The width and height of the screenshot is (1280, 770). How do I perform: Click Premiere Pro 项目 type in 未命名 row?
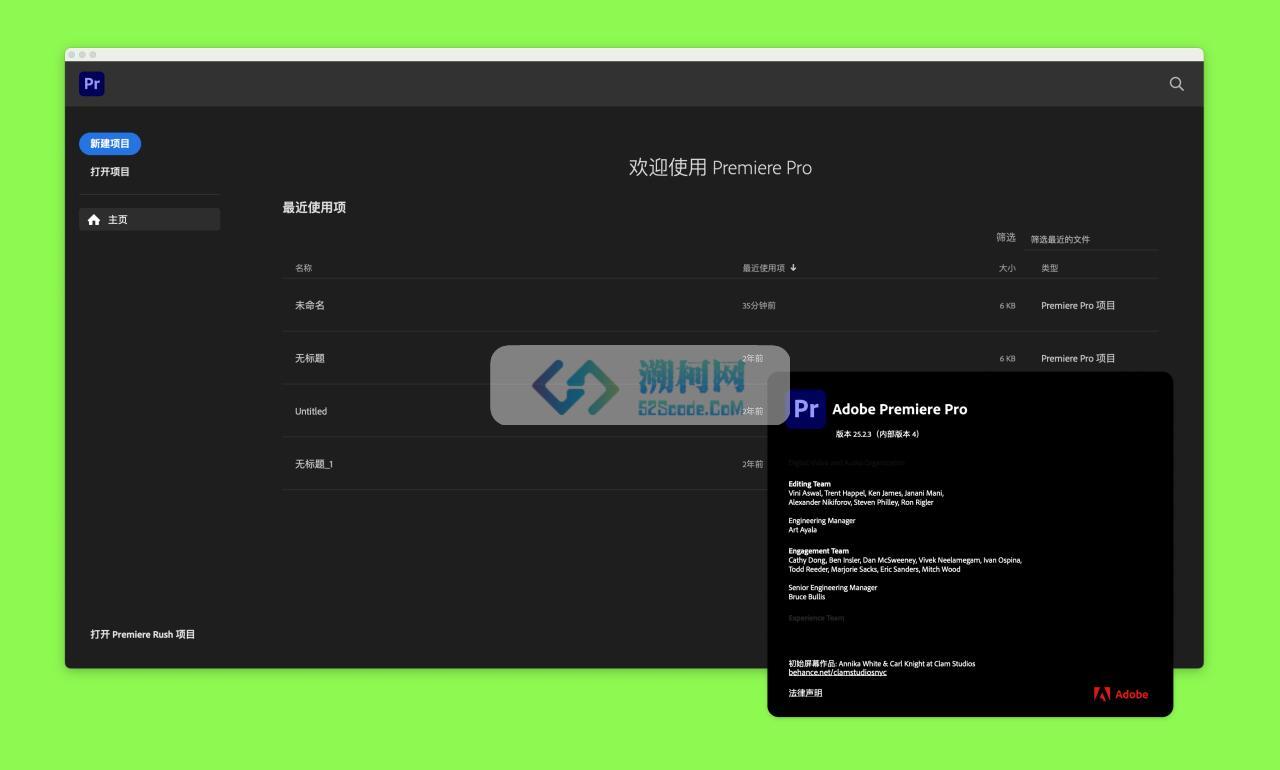pyautogui.click(x=1078, y=306)
